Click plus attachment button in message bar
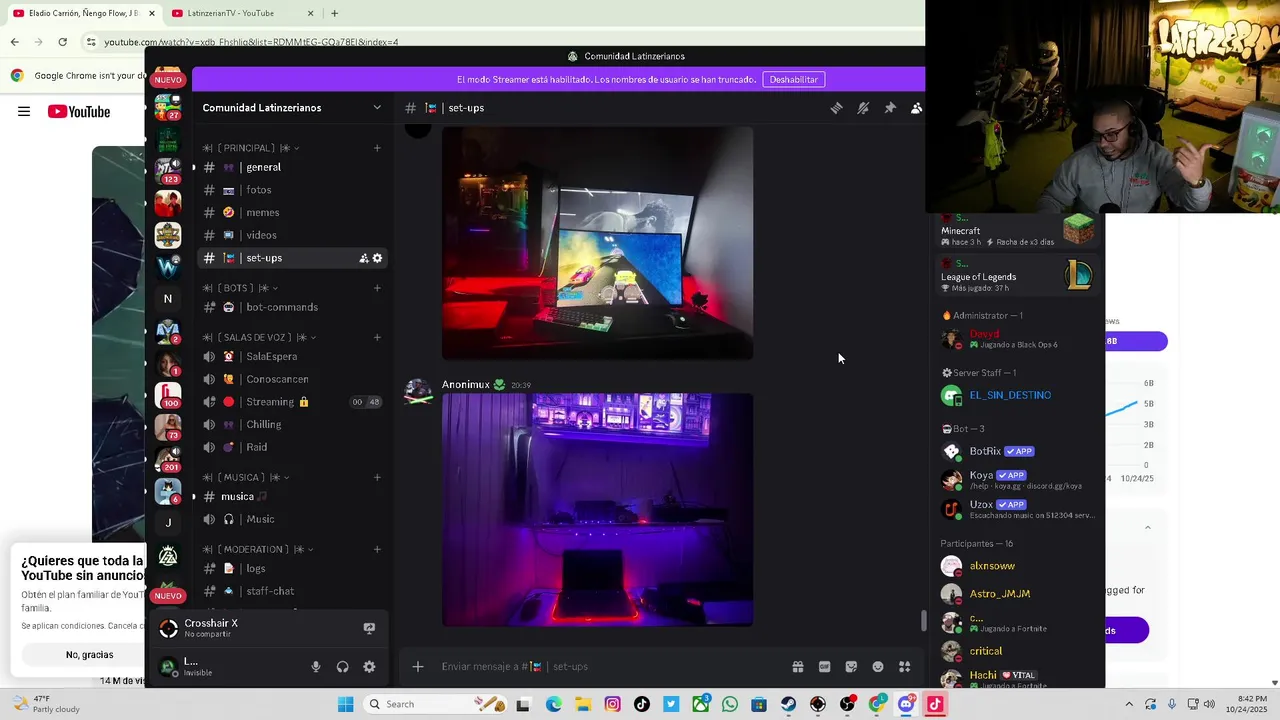Image resolution: width=1280 pixels, height=720 pixels. pos(418,667)
